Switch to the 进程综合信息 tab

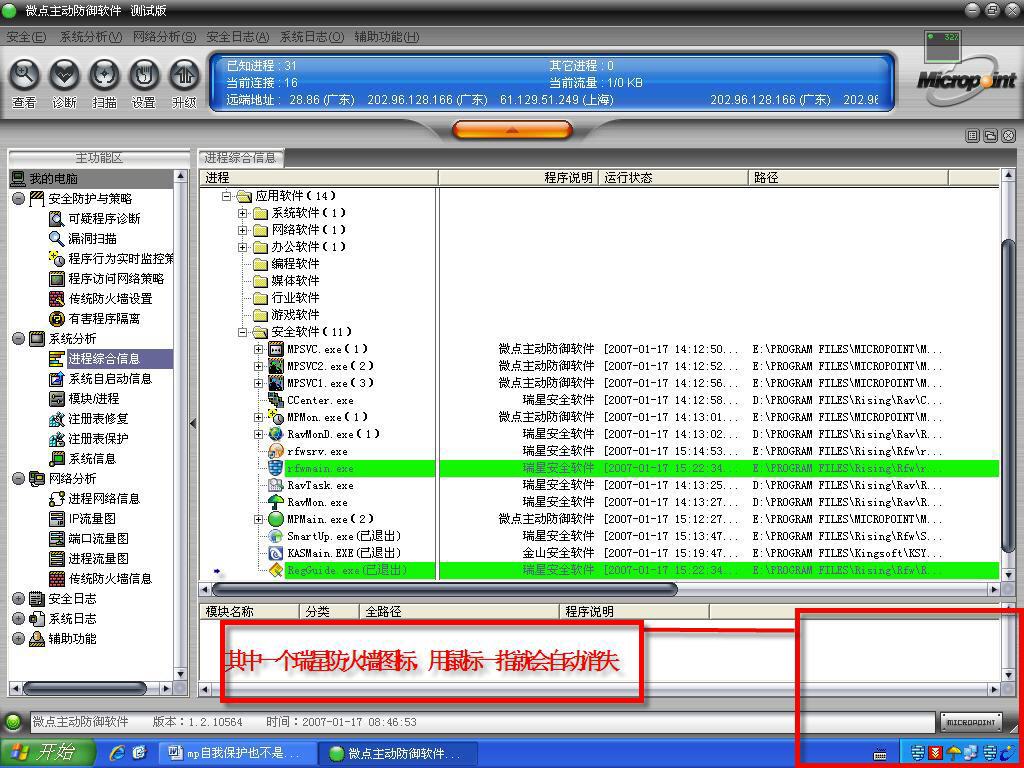(240, 157)
